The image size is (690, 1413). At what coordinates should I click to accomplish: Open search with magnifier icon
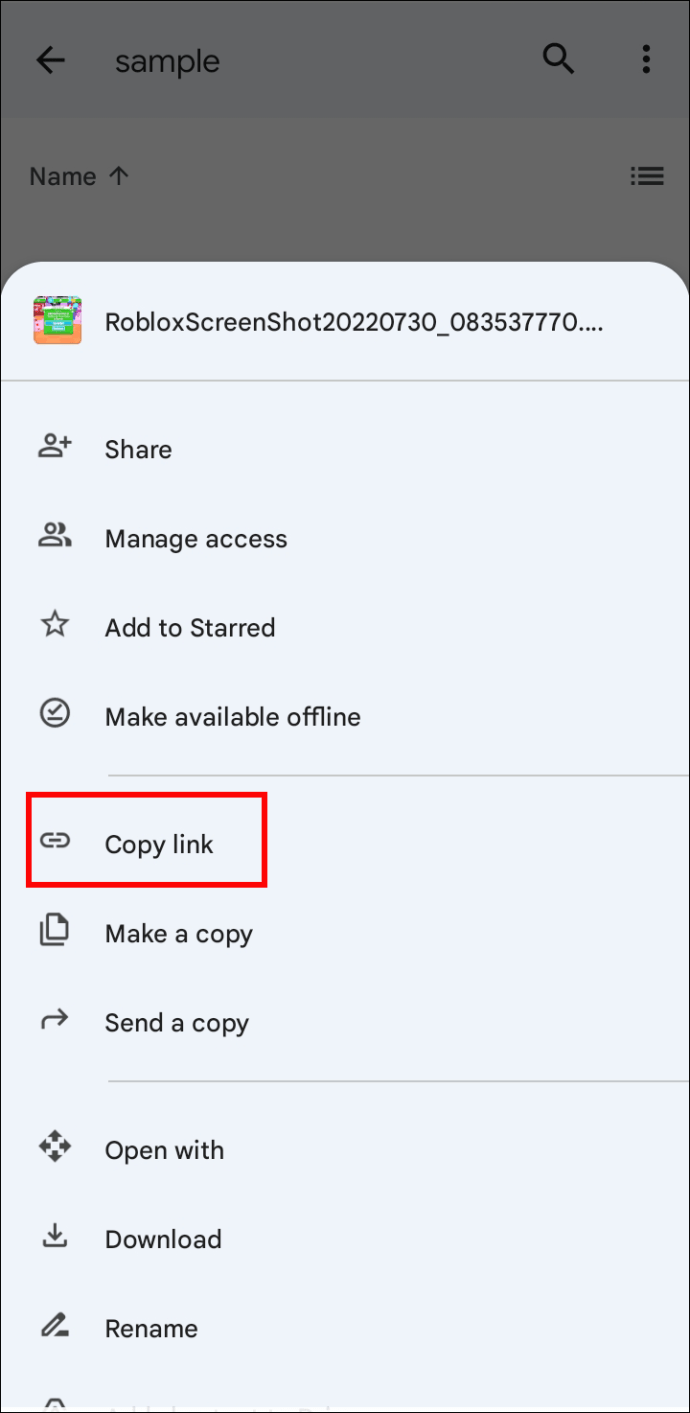coord(558,60)
